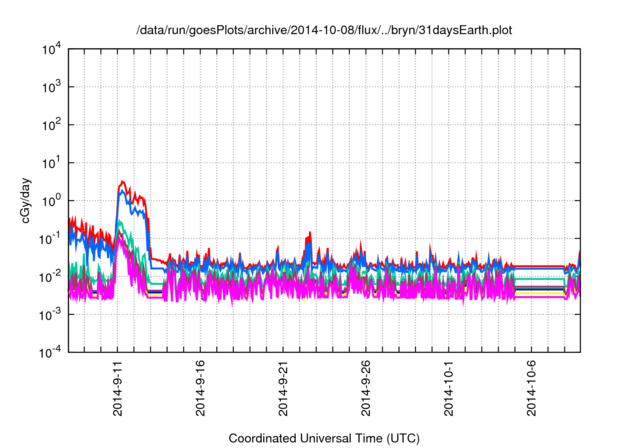This screenshot has height=448, width=640.
Task: Click the tallest red peak near 2014-9-11
Action: 122,183
